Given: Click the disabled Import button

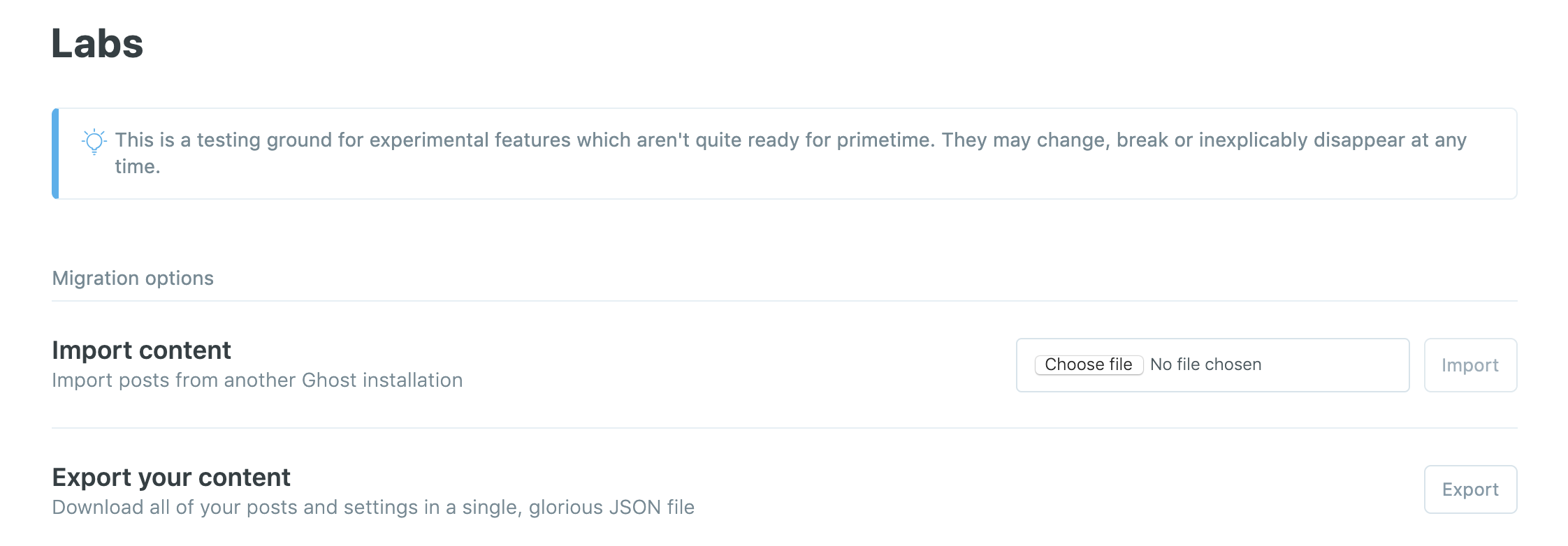Looking at the screenshot, I should 1469,365.
